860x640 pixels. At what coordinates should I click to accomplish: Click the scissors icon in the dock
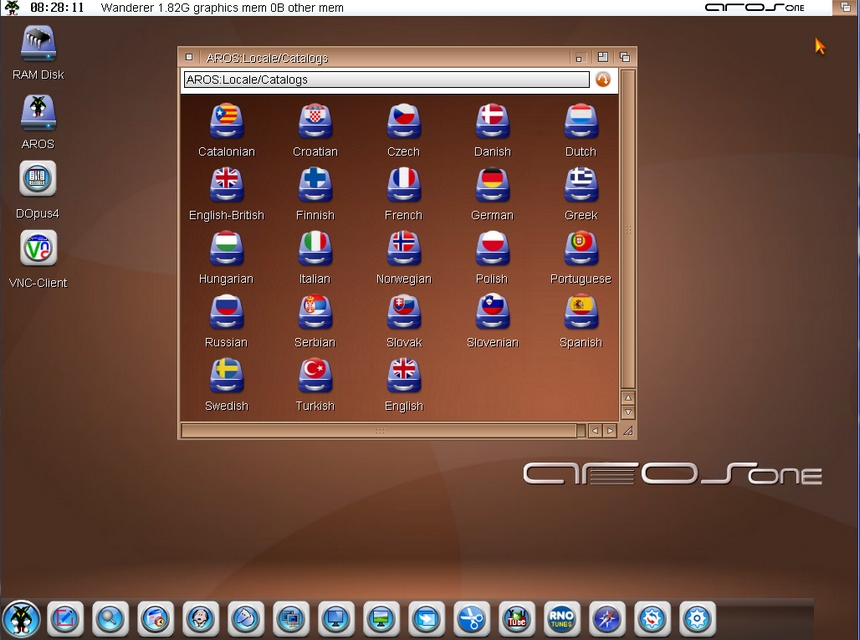[472, 619]
